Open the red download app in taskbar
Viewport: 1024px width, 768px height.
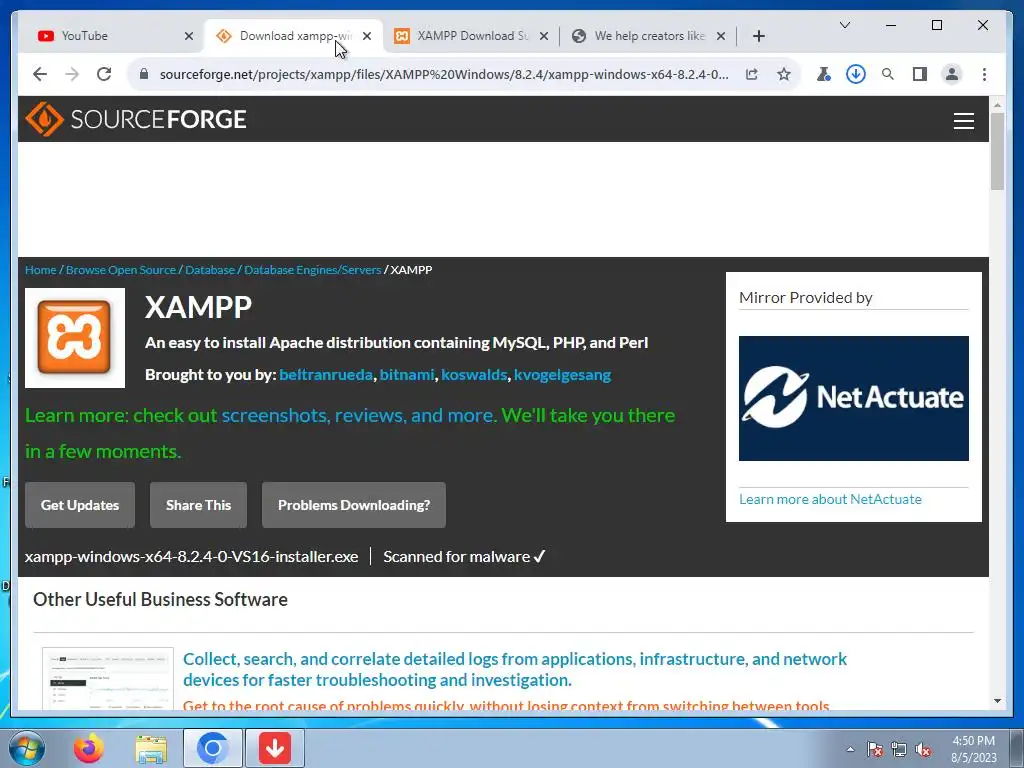click(x=275, y=748)
